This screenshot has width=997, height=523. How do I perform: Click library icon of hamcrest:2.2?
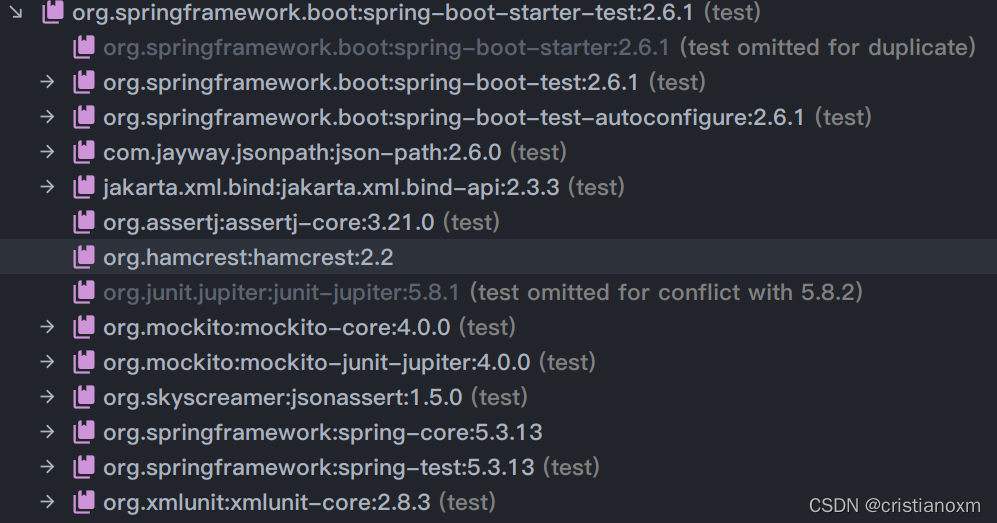pyautogui.click(x=84, y=257)
